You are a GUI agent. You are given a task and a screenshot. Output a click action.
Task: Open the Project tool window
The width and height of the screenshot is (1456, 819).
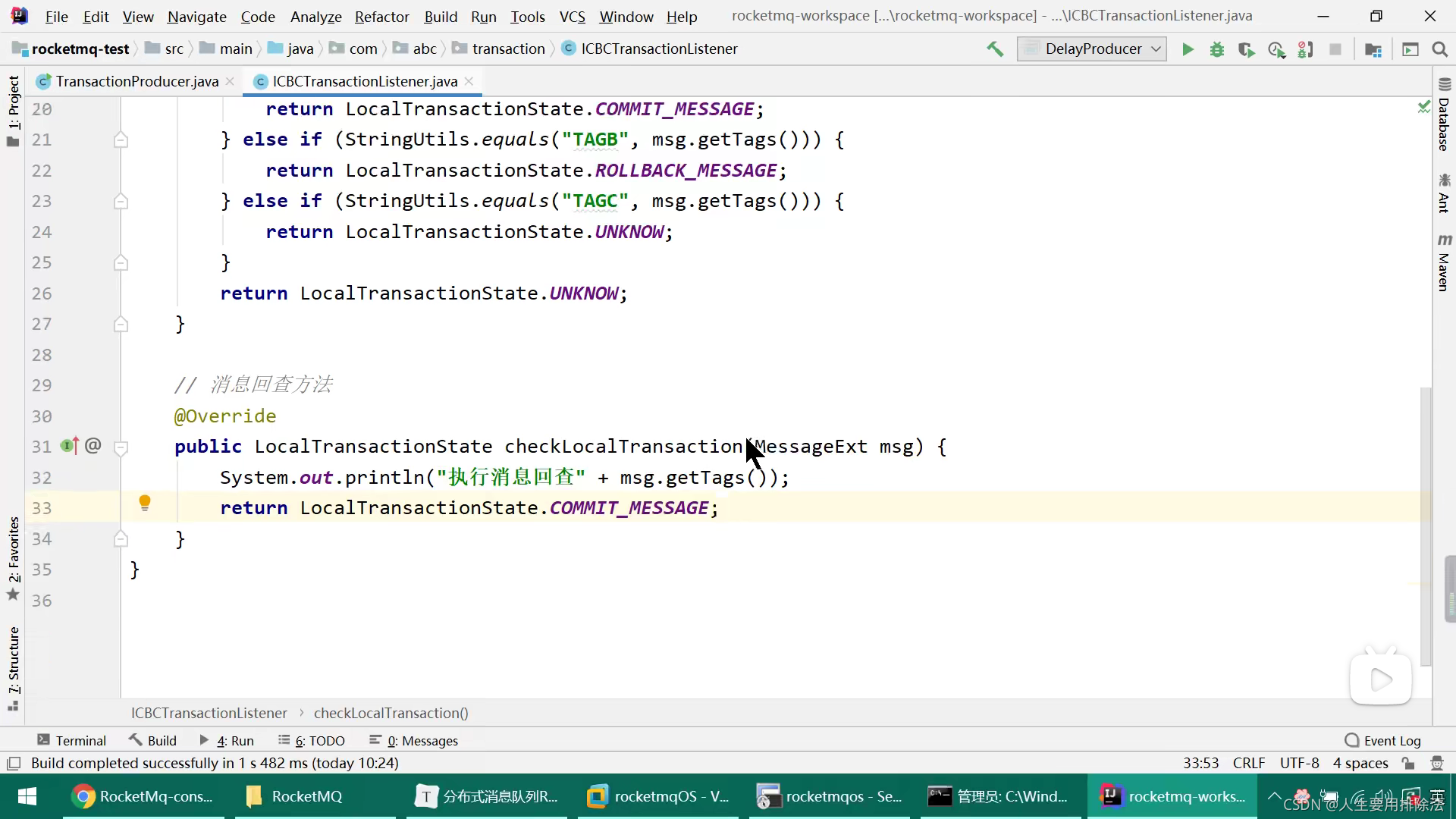(x=13, y=111)
